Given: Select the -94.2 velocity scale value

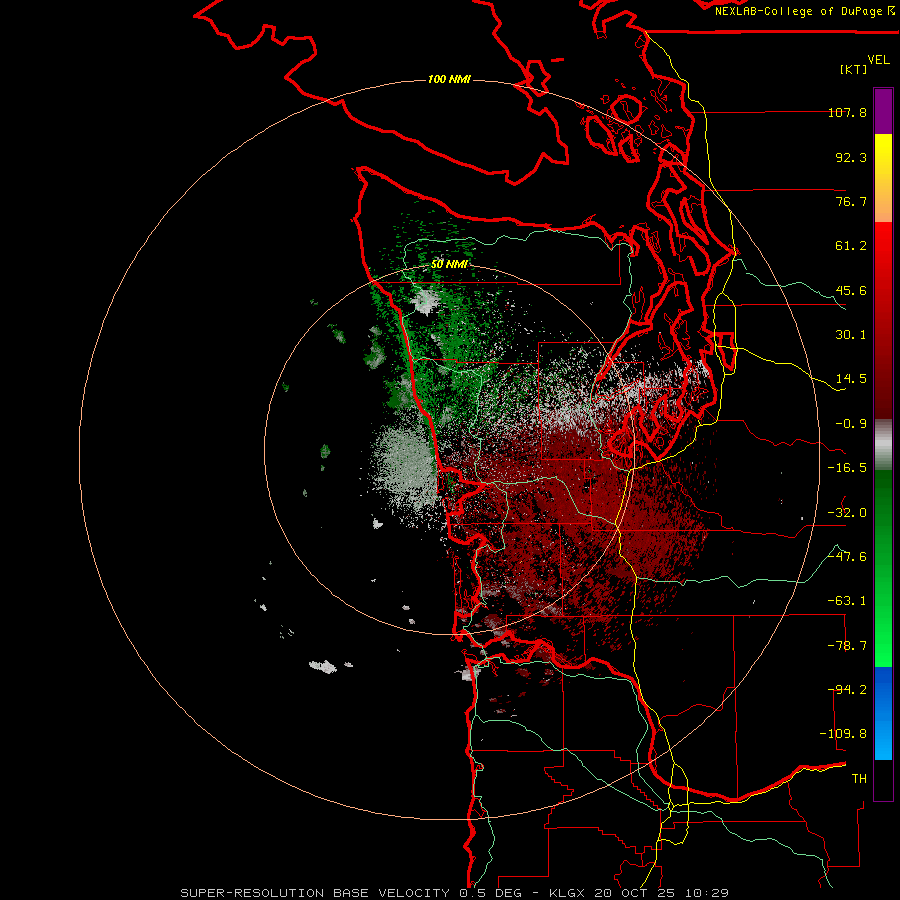Looking at the screenshot, I should (847, 690).
